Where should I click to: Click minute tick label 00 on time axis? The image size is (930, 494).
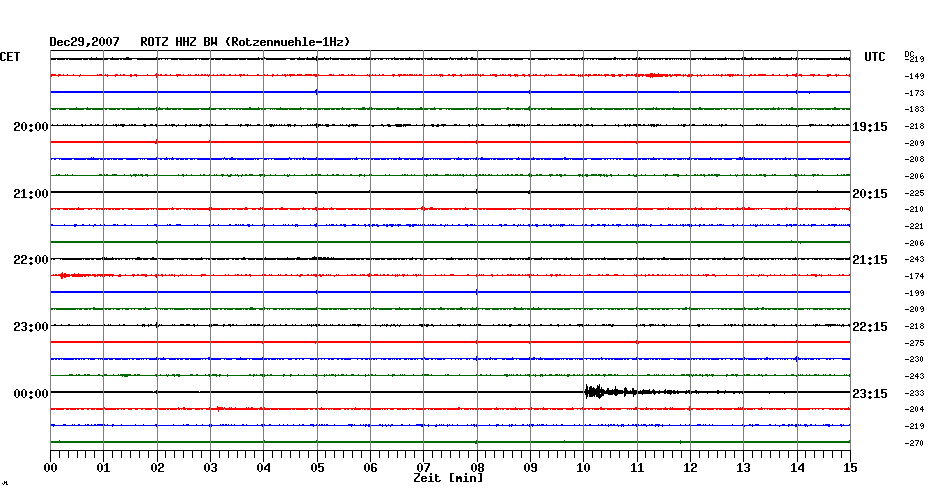[51, 468]
